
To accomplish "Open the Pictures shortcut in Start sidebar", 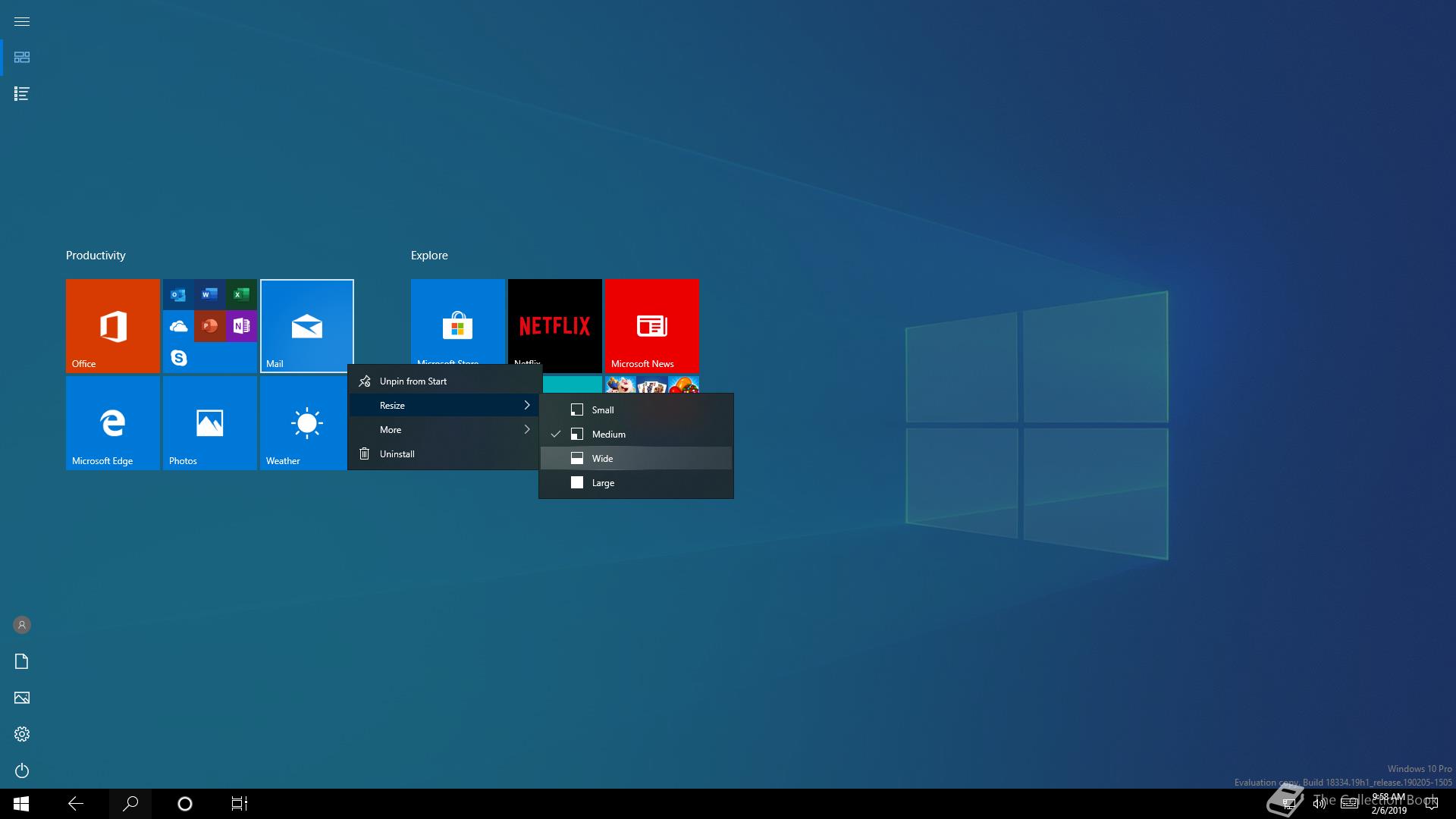I will [22, 698].
